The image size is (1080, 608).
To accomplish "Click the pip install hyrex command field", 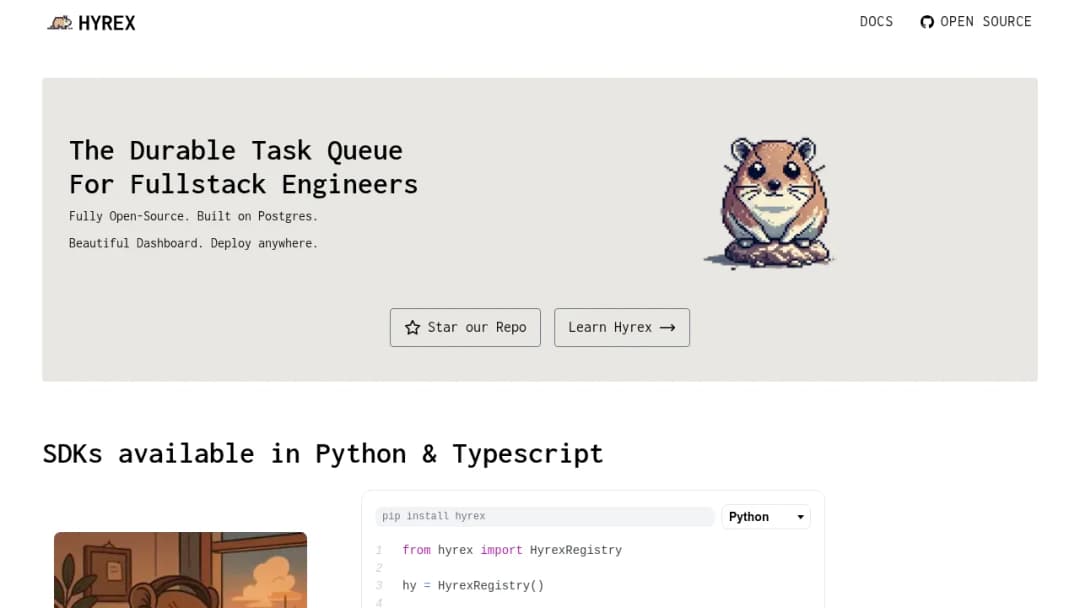I will (545, 516).
